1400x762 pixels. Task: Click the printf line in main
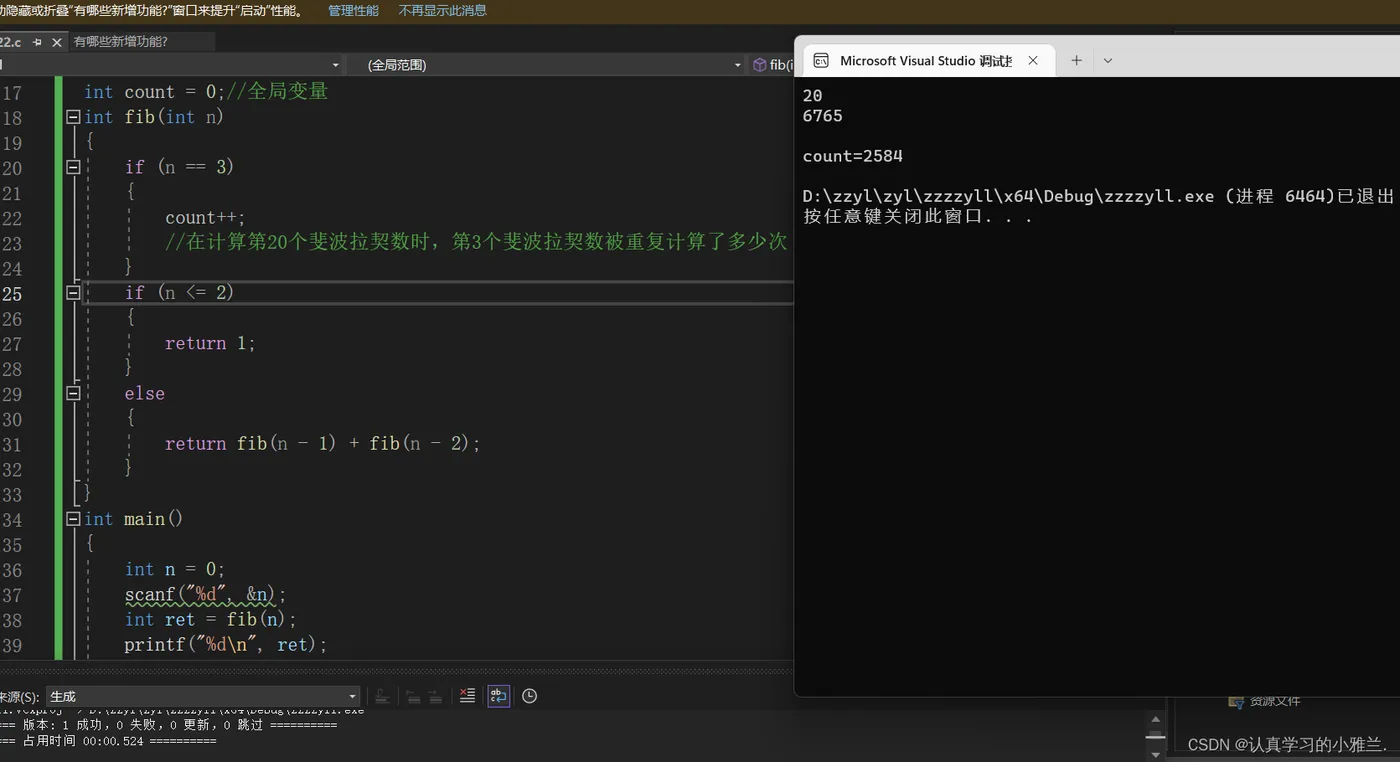(x=226, y=645)
